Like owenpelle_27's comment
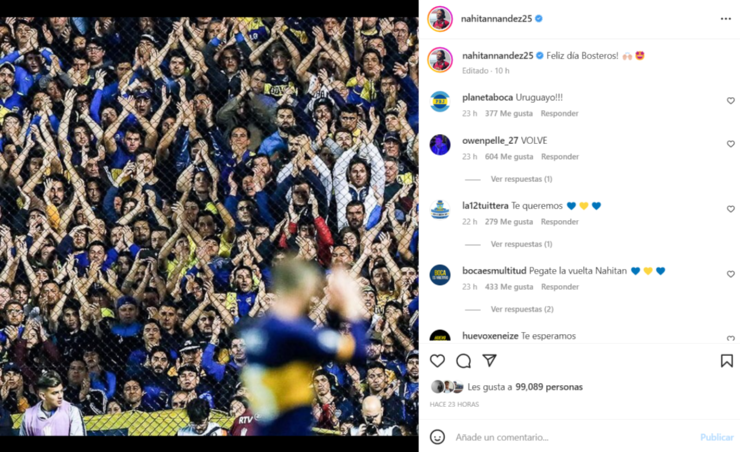Image resolution: width=740 pixels, height=452 pixels. (x=731, y=144)
